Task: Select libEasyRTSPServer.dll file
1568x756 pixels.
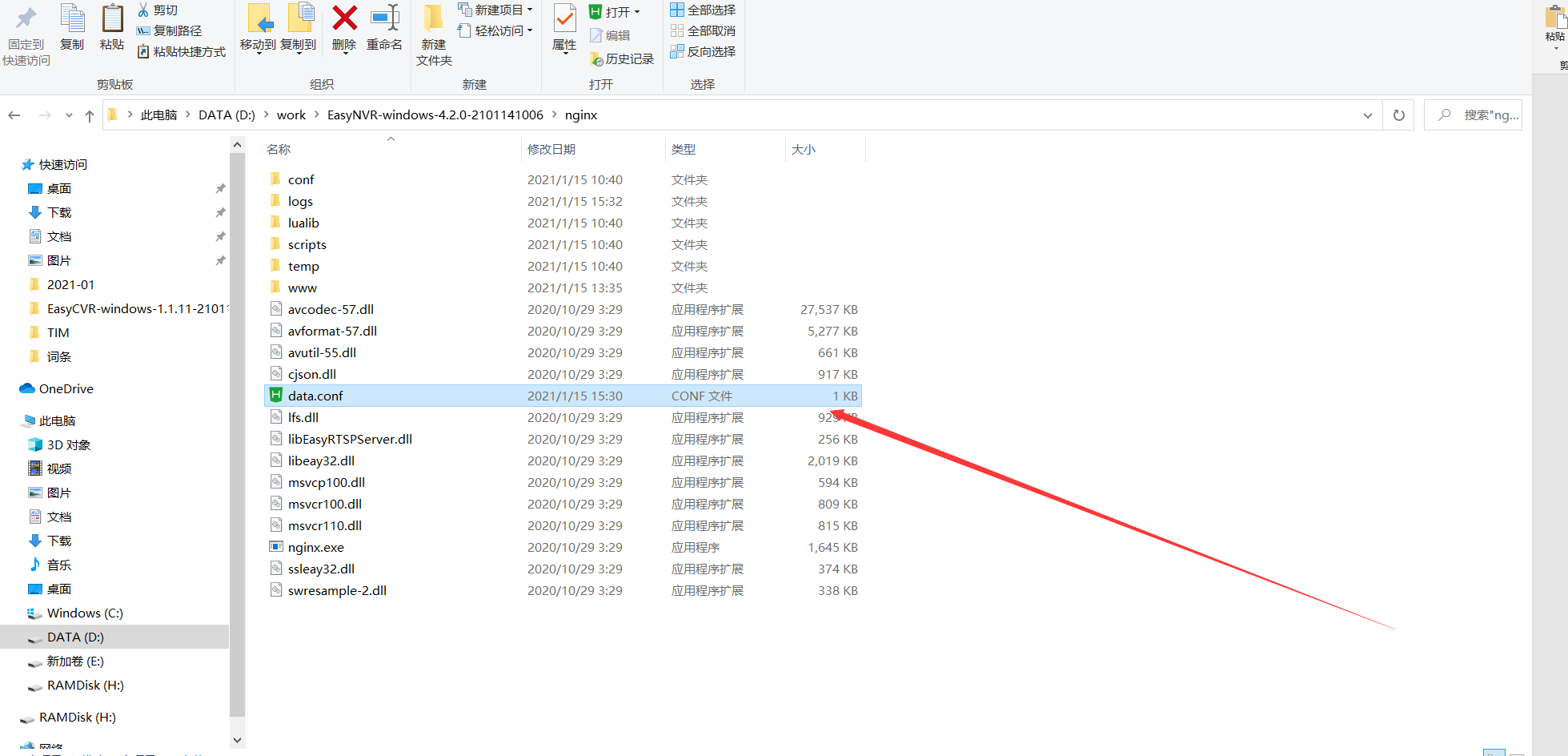Action: tap(350, 439)
